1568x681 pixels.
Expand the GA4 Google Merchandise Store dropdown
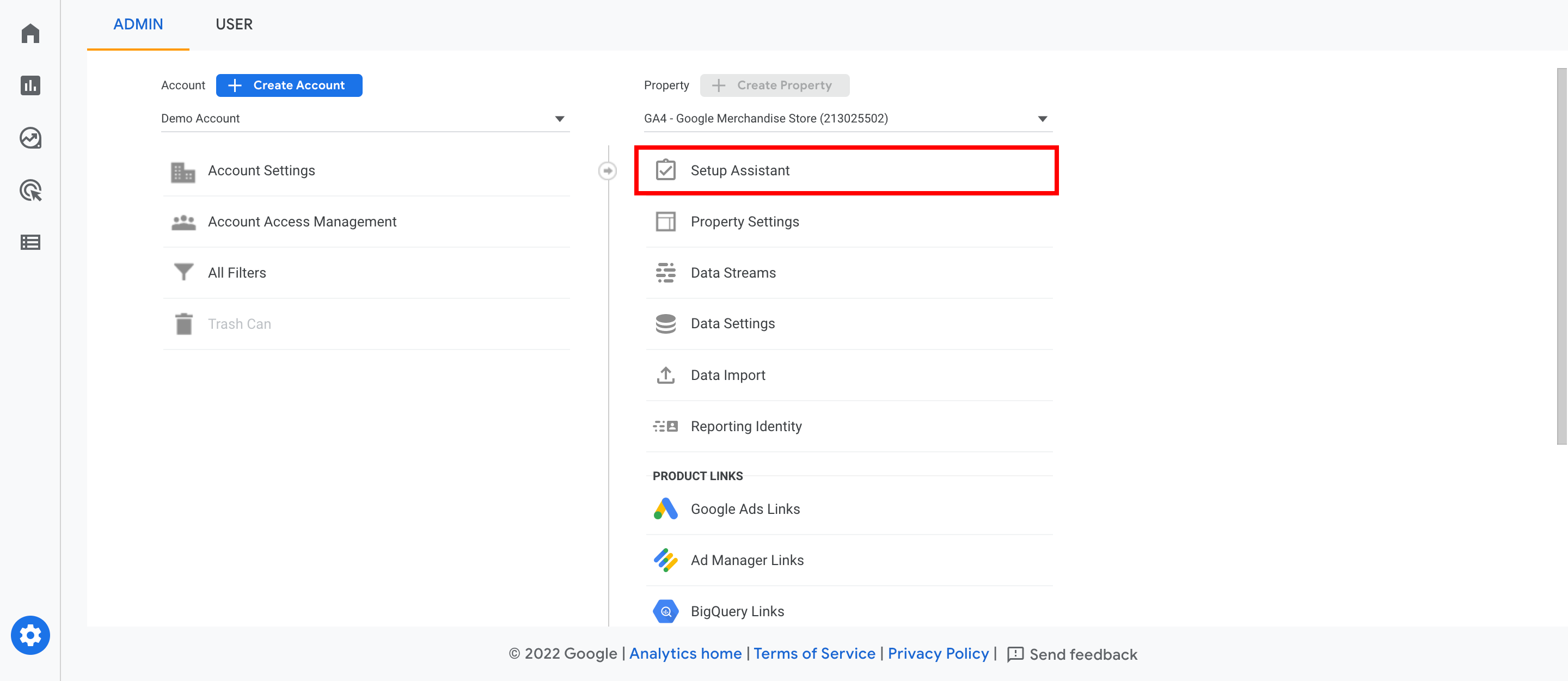click(1044, 118)
